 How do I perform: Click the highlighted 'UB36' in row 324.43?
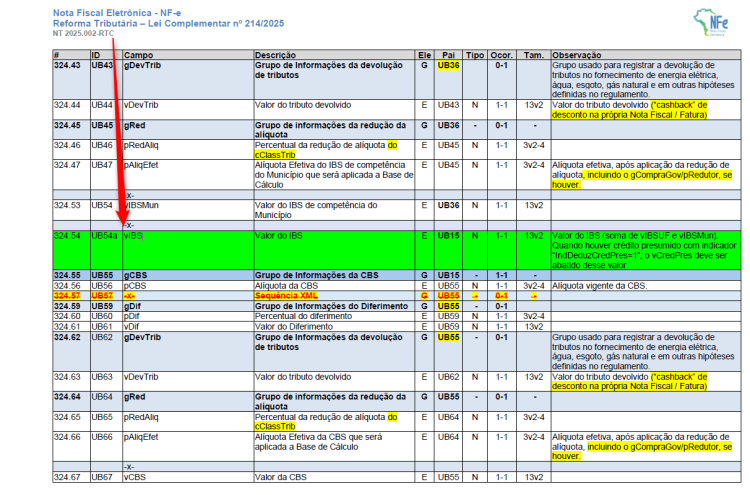click(448, 66)
